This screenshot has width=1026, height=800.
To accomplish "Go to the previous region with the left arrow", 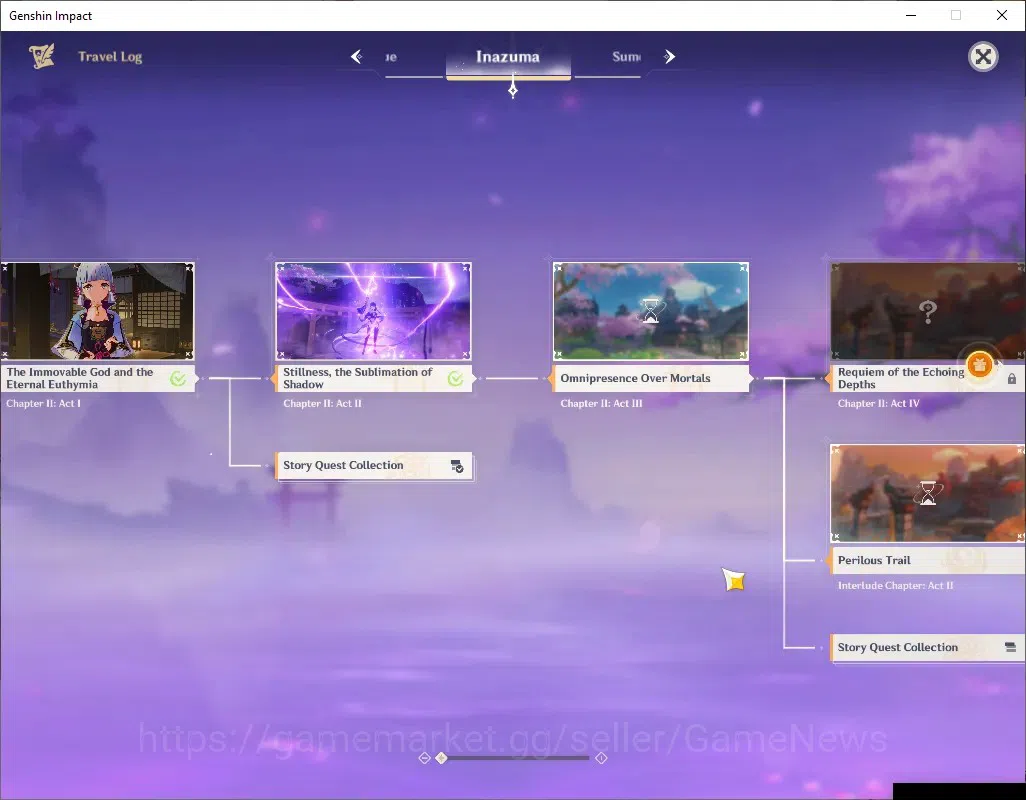I will (357, 57).
